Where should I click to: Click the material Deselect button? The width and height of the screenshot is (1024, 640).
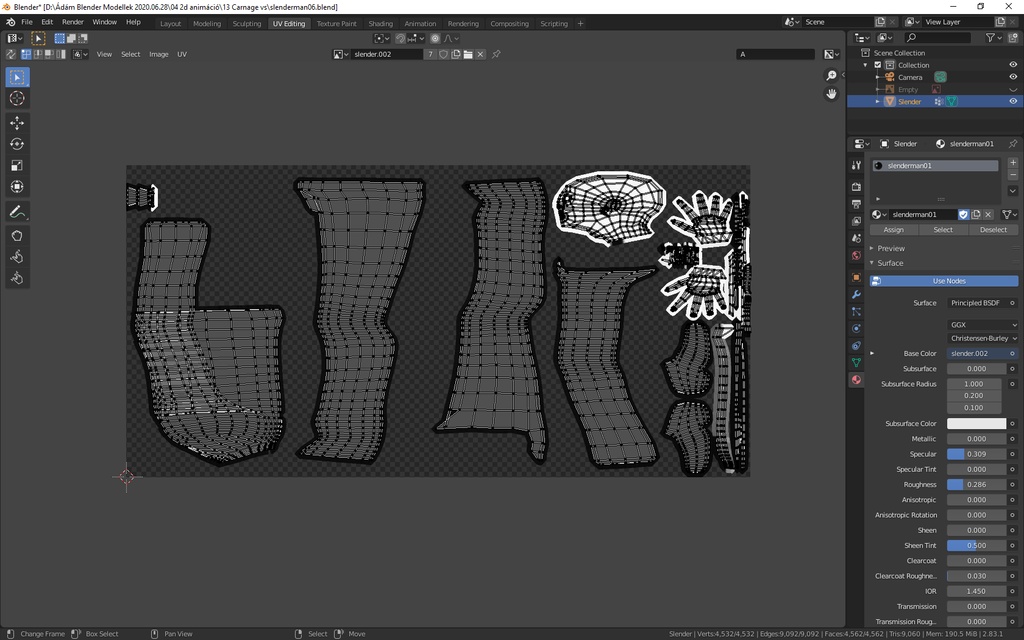click(993, 230)
